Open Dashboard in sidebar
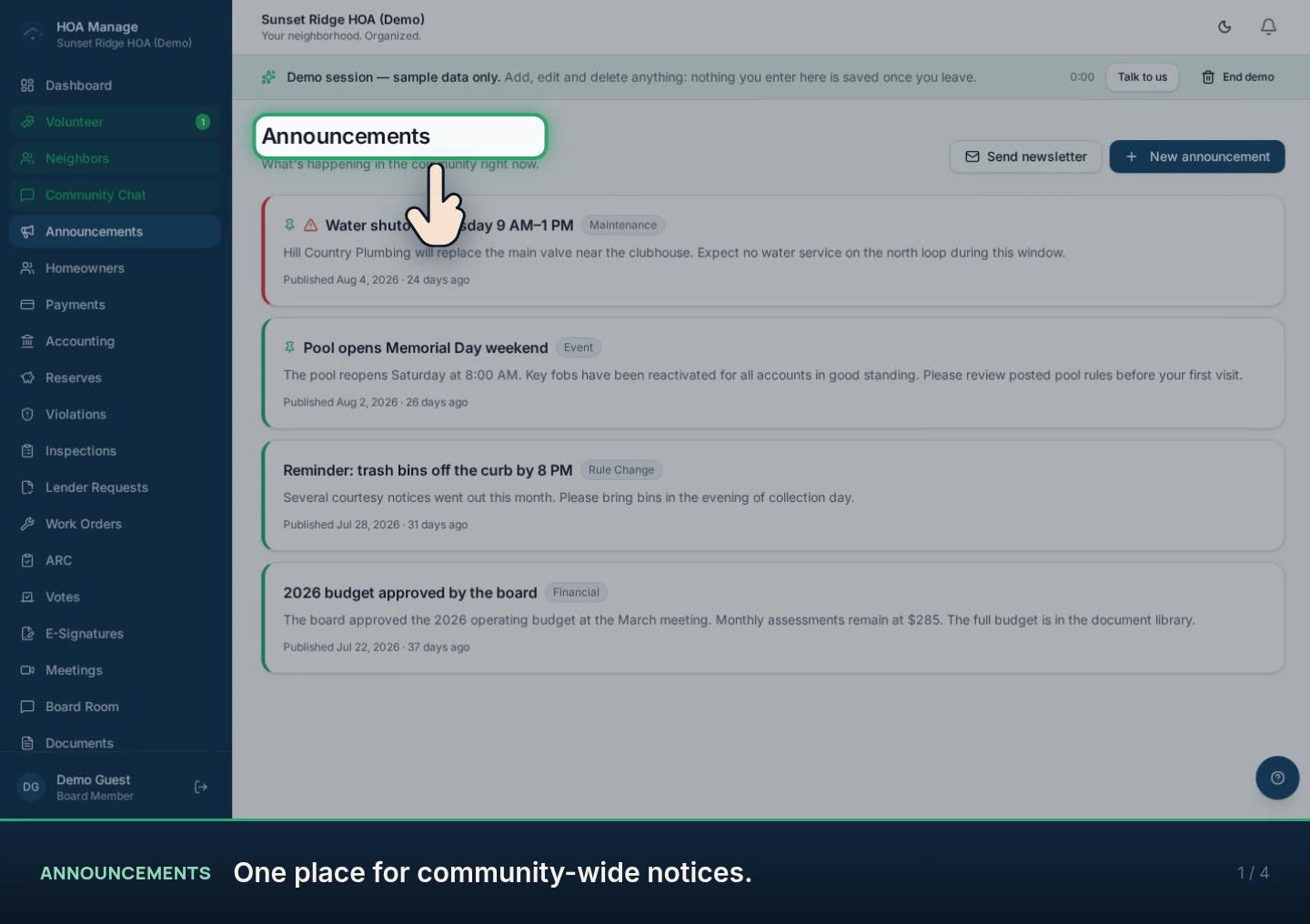 (116, 85)
